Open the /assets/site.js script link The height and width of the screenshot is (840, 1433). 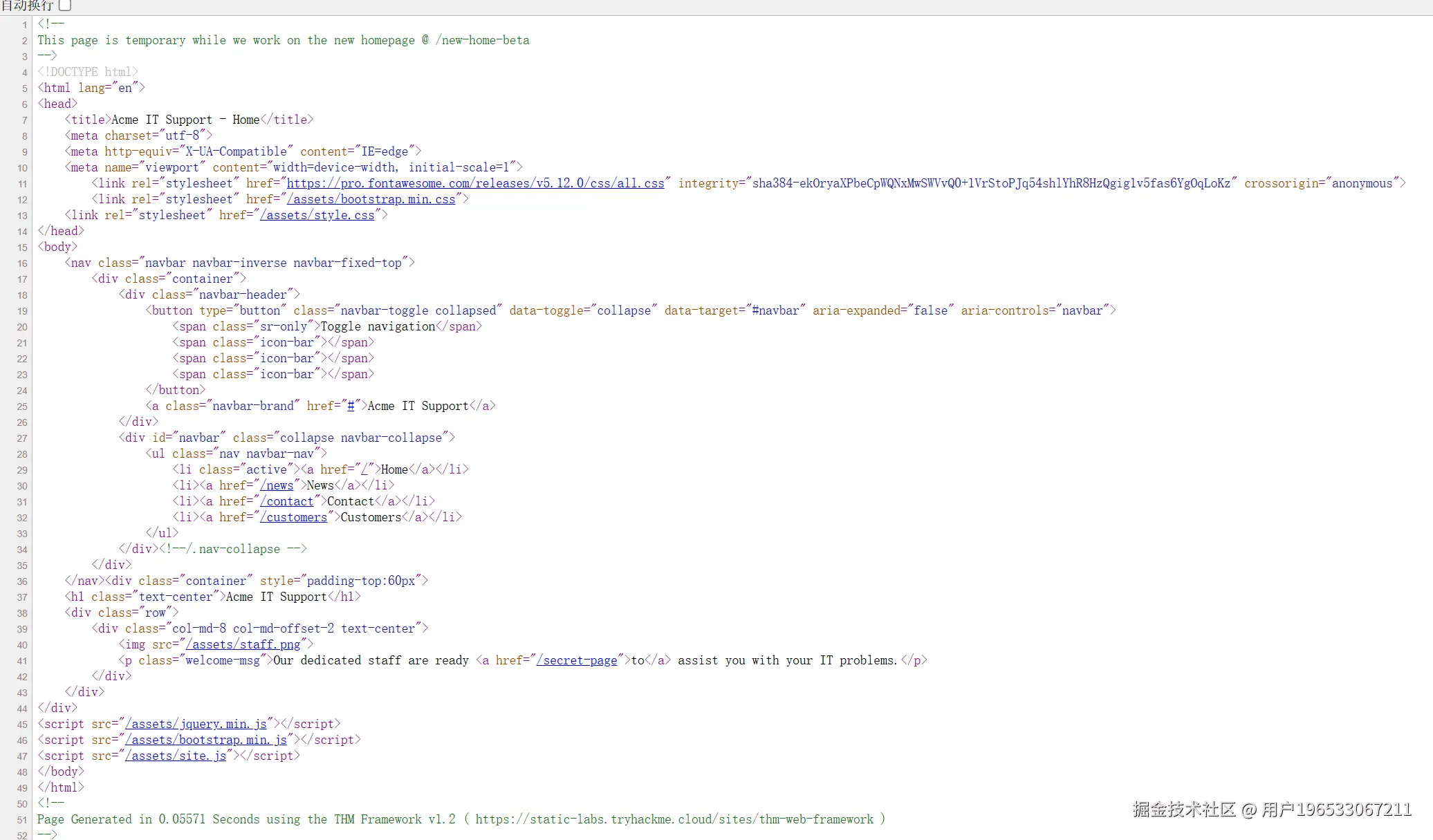[x=176, y=756]
